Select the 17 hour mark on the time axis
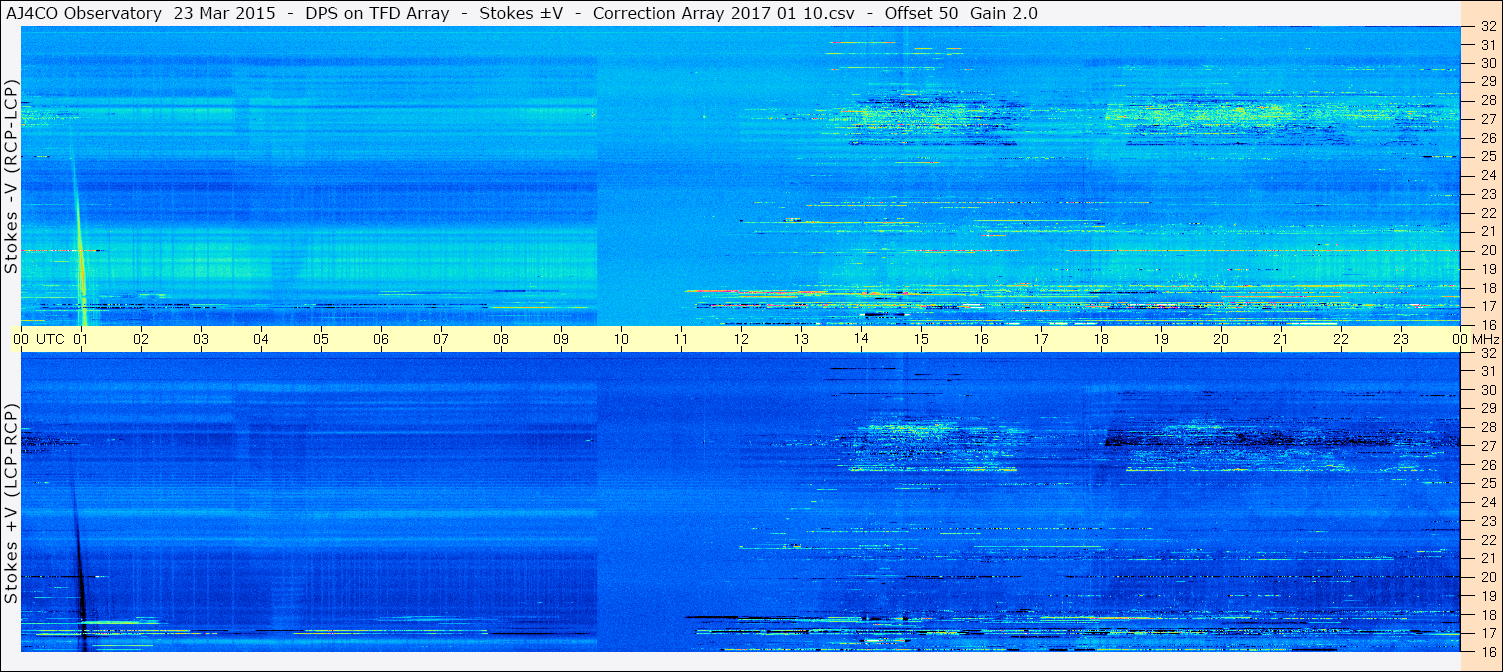The image size is (1503, 672). point(1041,339)
